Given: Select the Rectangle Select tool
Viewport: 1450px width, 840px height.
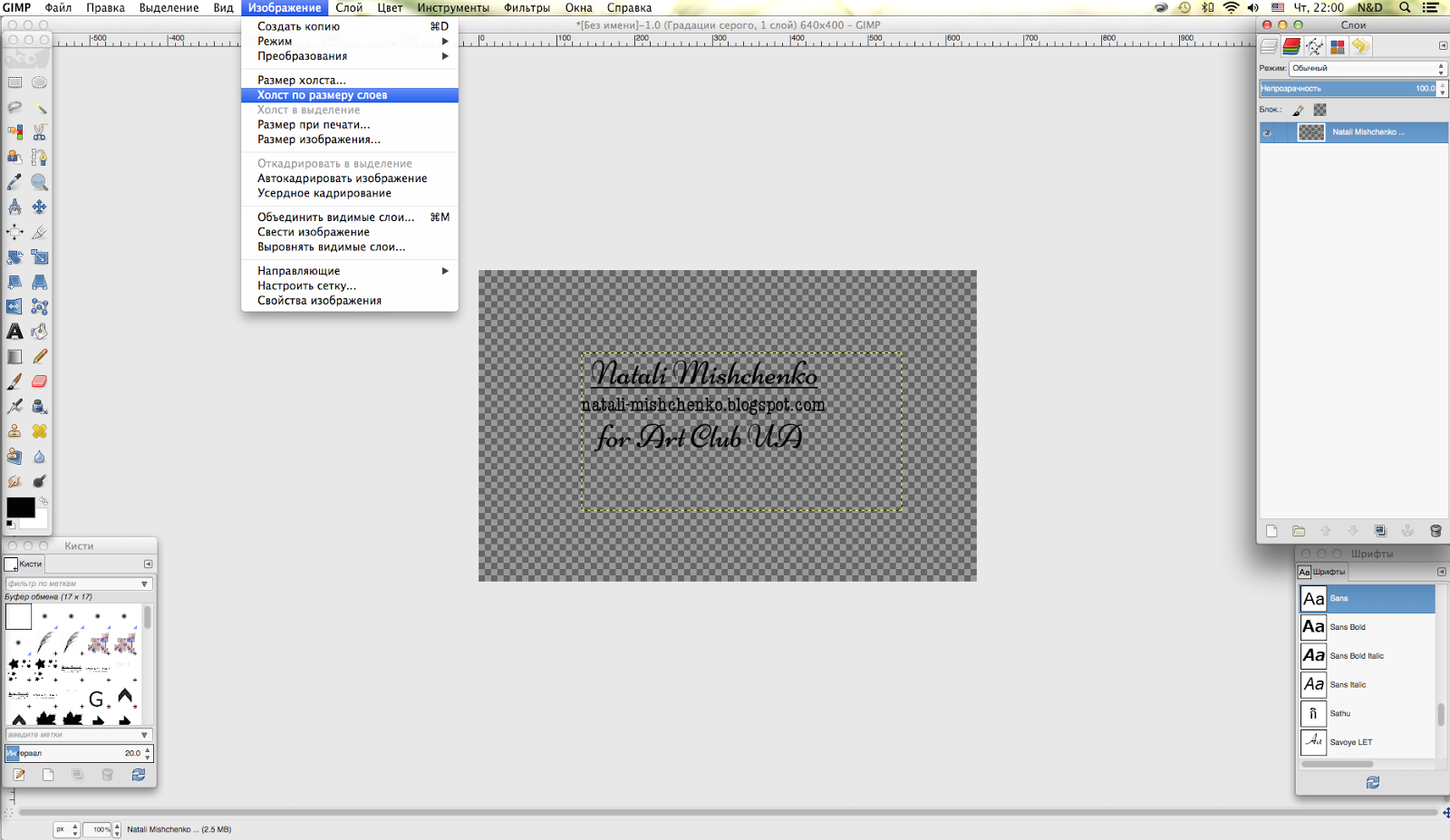Looking at the screenshot, I should pos(15,82).
